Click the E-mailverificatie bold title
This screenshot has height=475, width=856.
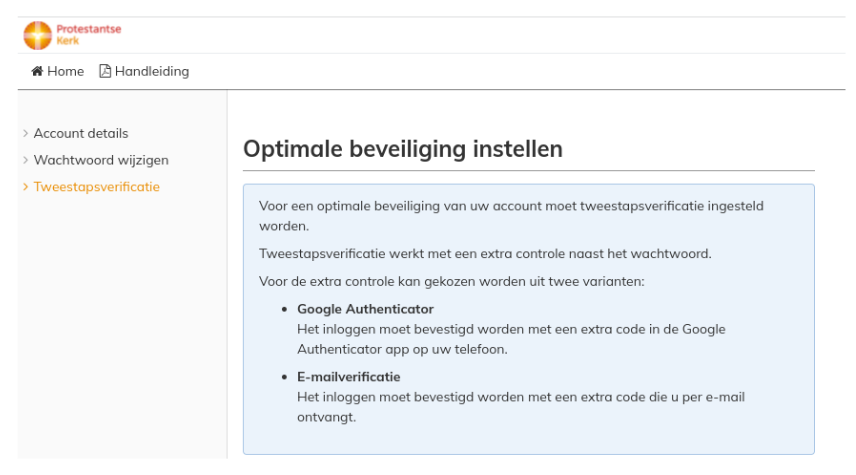(x=349, y=377)
